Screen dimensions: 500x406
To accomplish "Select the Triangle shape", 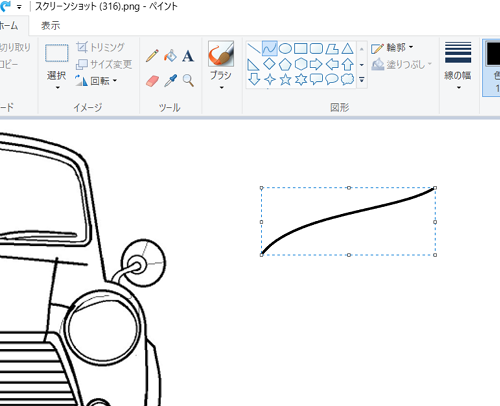I will 348,49.
